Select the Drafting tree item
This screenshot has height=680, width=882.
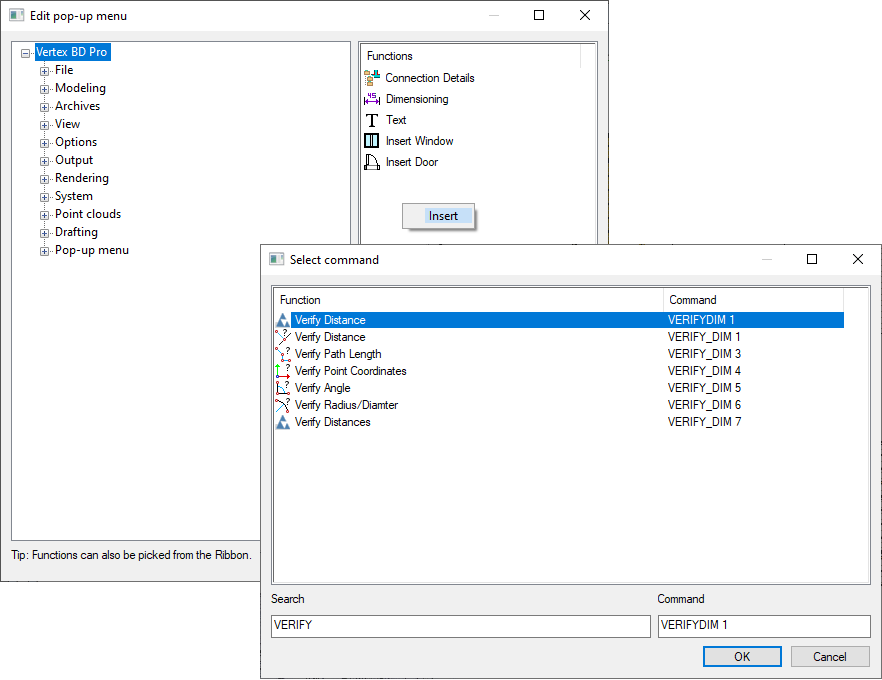76,232
